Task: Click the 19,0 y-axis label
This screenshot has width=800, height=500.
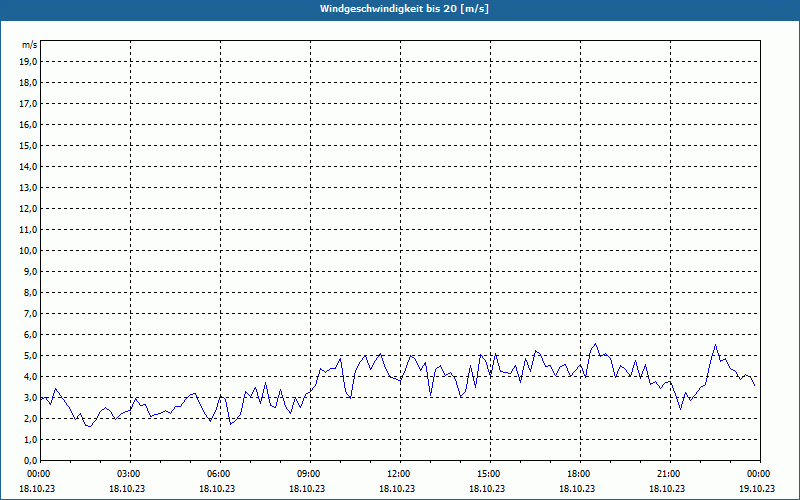Action: tap(28, 62)
